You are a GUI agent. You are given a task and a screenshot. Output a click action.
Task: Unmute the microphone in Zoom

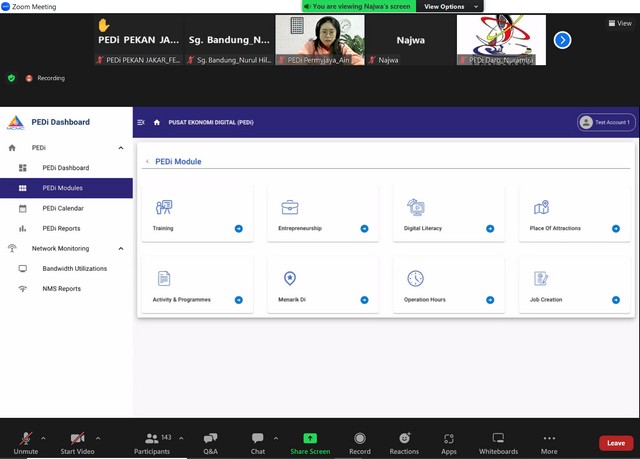[26, 442]
